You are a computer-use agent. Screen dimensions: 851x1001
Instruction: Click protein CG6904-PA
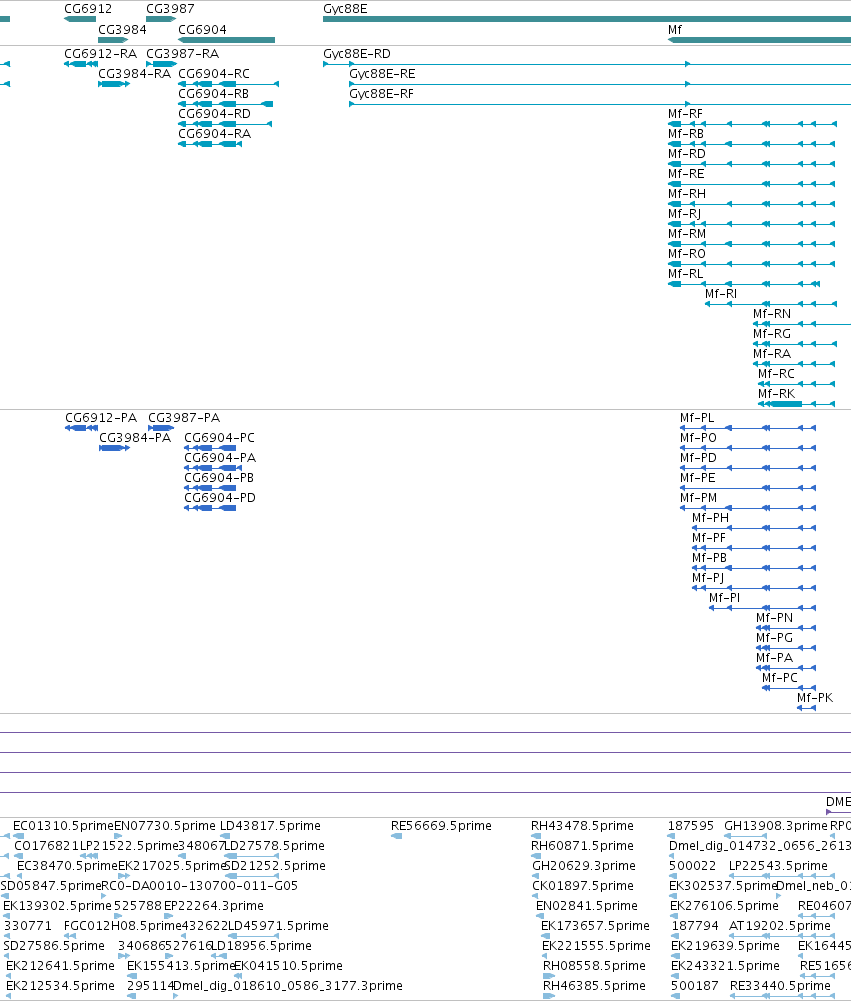pos(220,457)
